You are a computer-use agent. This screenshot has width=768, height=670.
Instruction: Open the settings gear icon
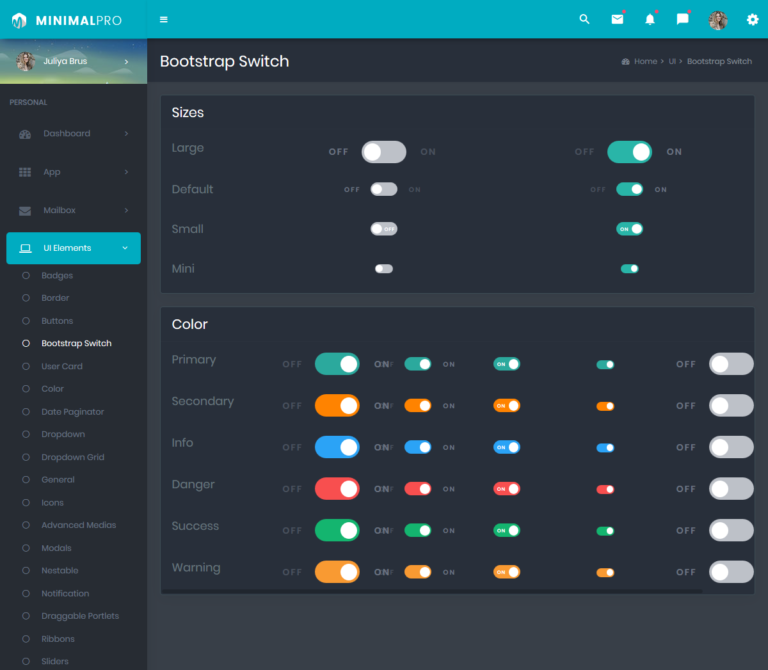coord(752,20)
